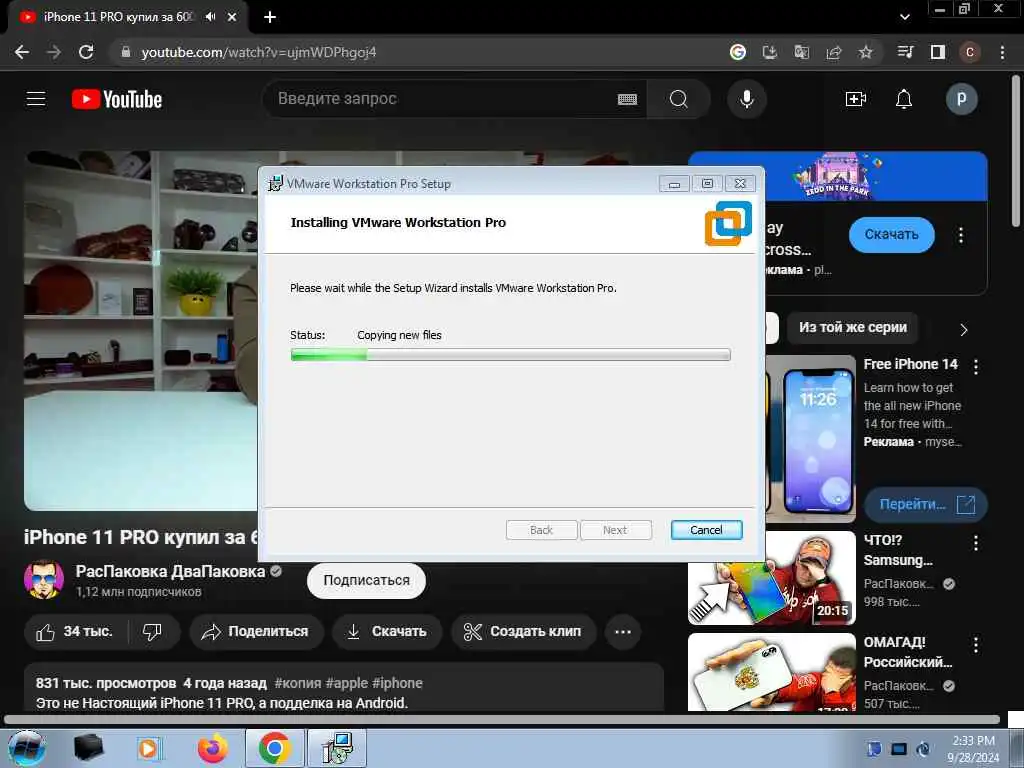Click the Перейти button on the ad

click(x=925, y=504)
